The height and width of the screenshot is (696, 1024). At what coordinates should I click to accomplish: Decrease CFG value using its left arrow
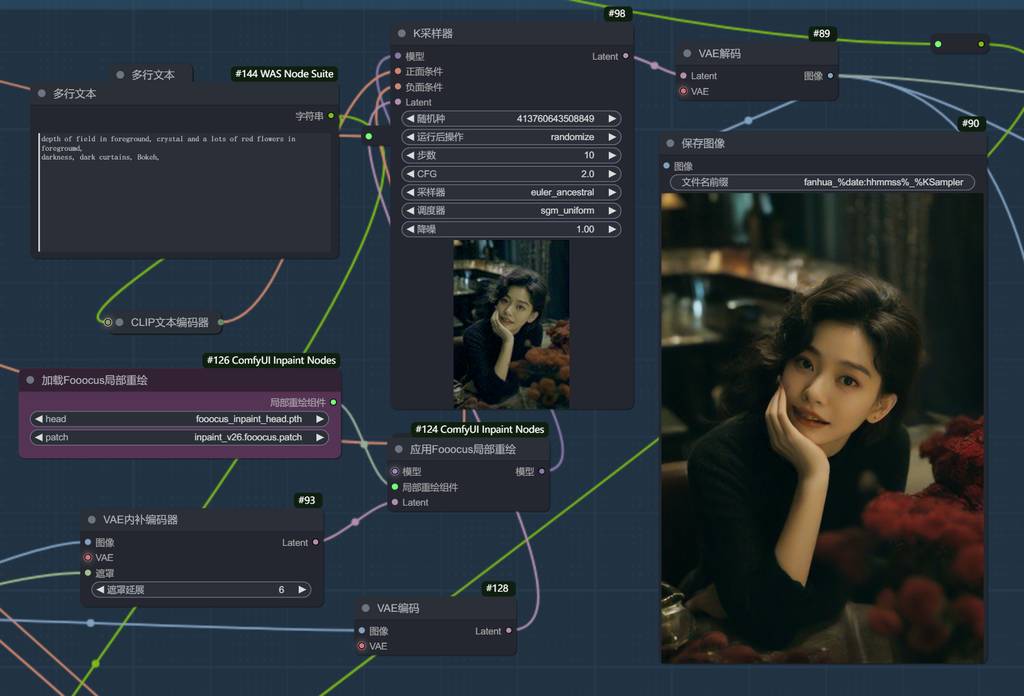410,174
